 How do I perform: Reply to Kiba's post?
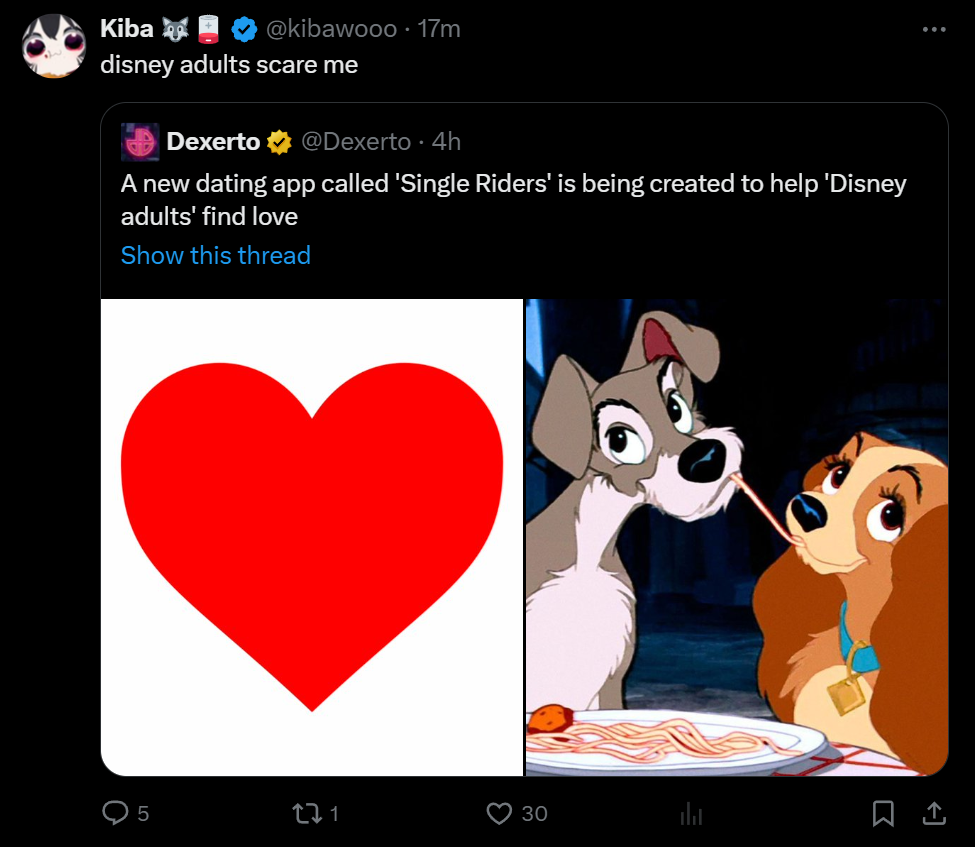pyautogui.click(x=117, y=814)
